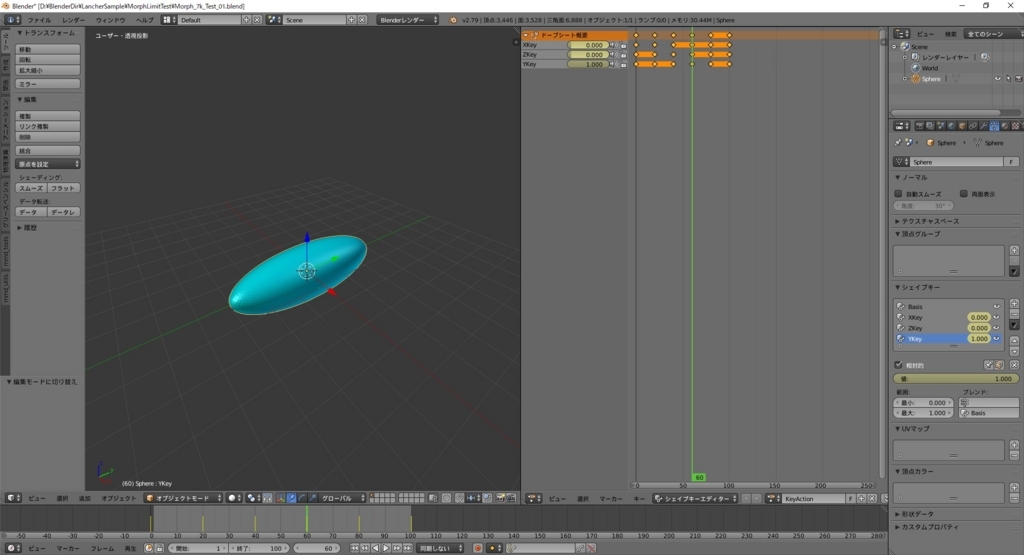Click the Blender info editor type icon
Image resolution: width=1024 pixels, height=555 pixels.
click(11, 20)
